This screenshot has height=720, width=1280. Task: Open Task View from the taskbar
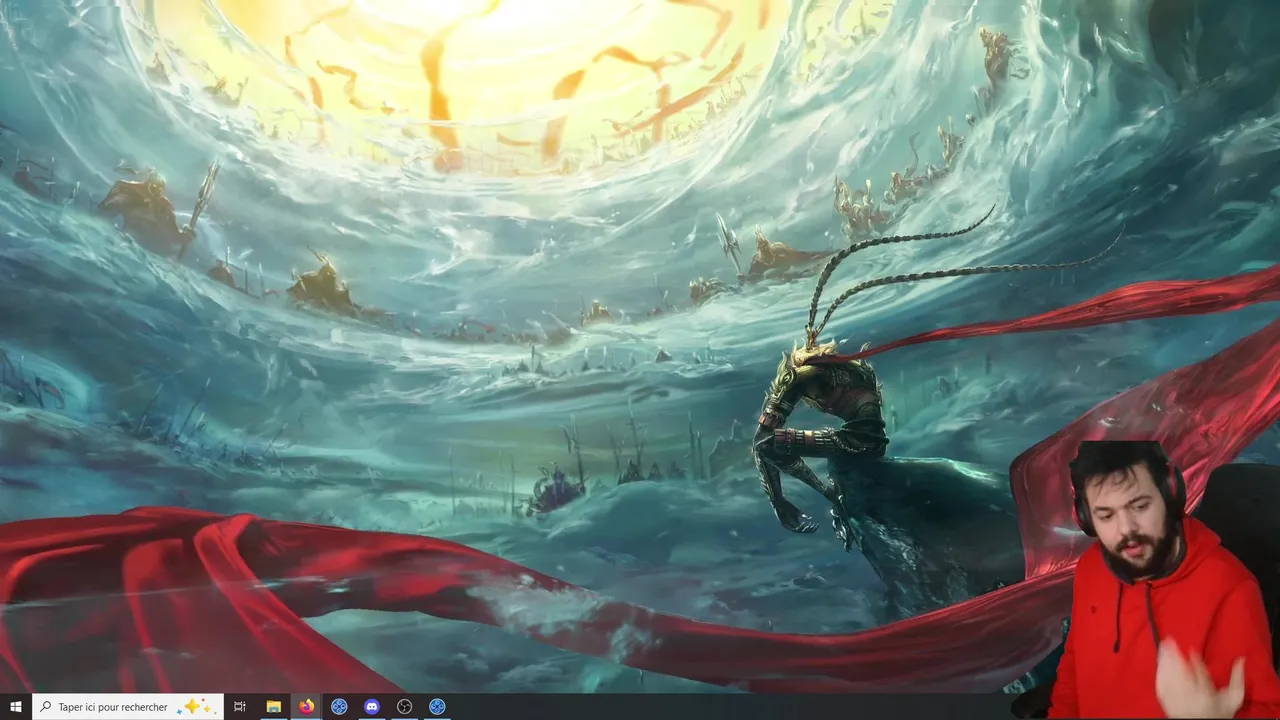240,707
